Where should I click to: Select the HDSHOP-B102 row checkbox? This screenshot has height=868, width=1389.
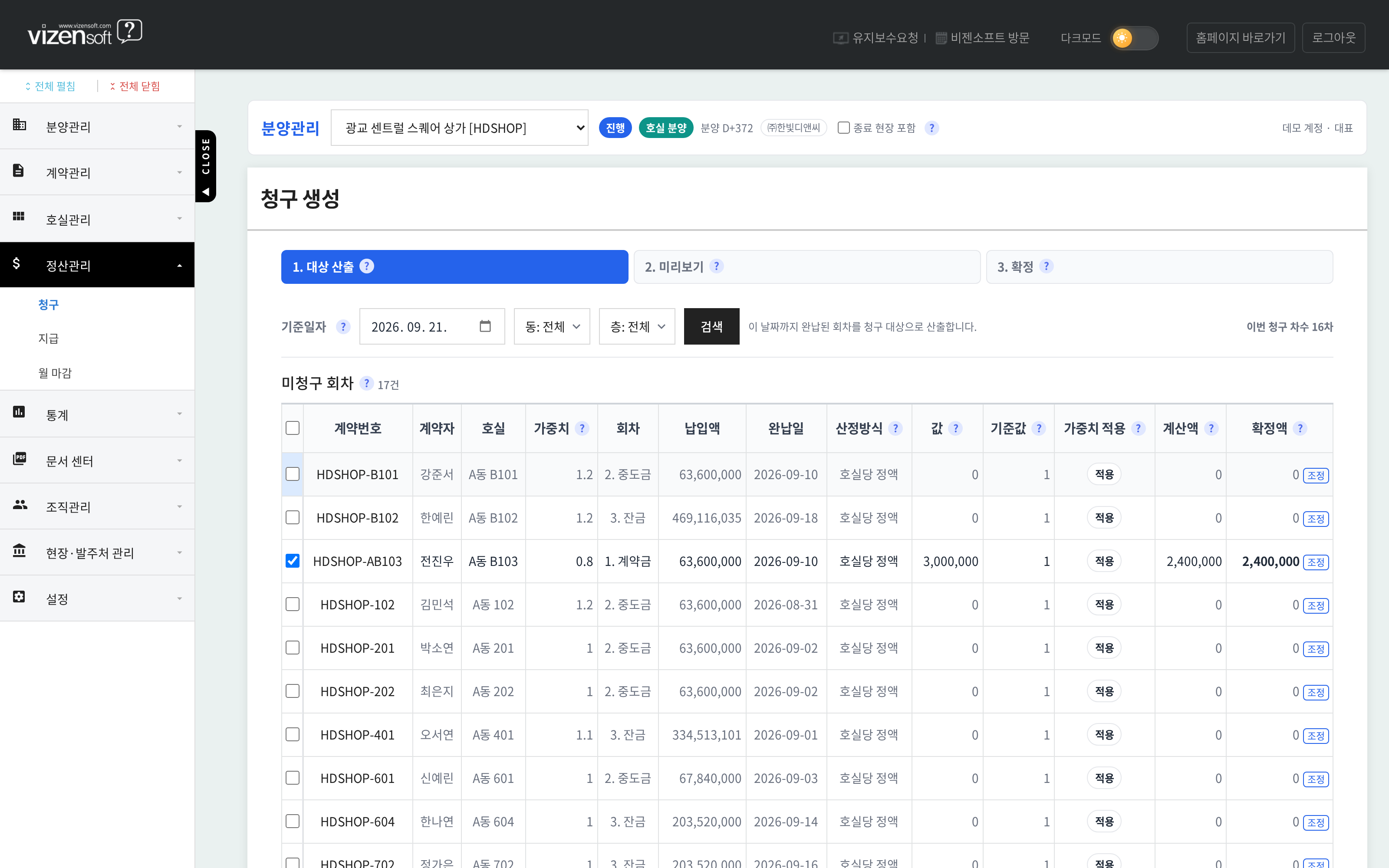[293, 517]
